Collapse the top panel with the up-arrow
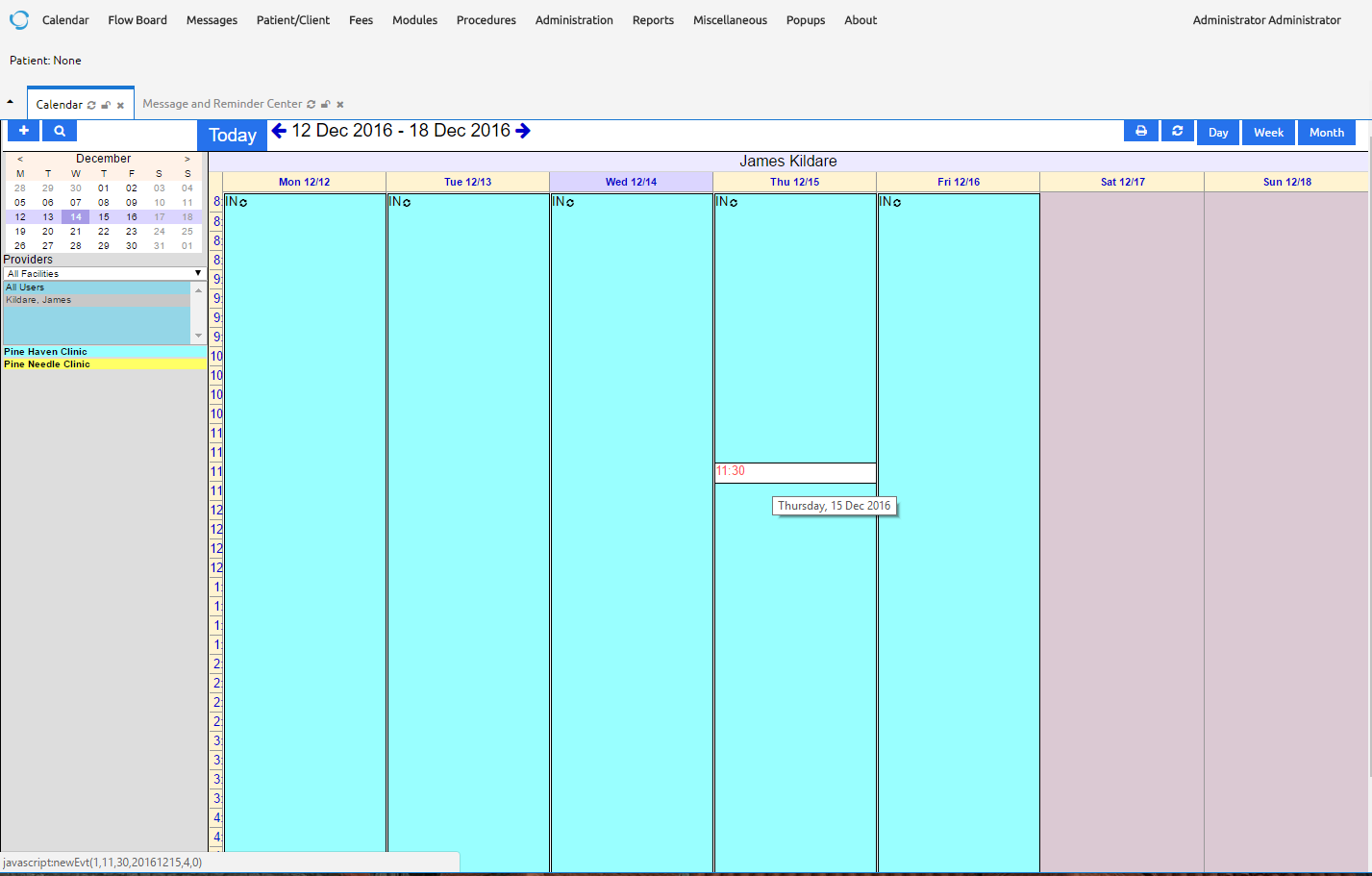This screenshot has width=1372, height=876. point(10,102)
